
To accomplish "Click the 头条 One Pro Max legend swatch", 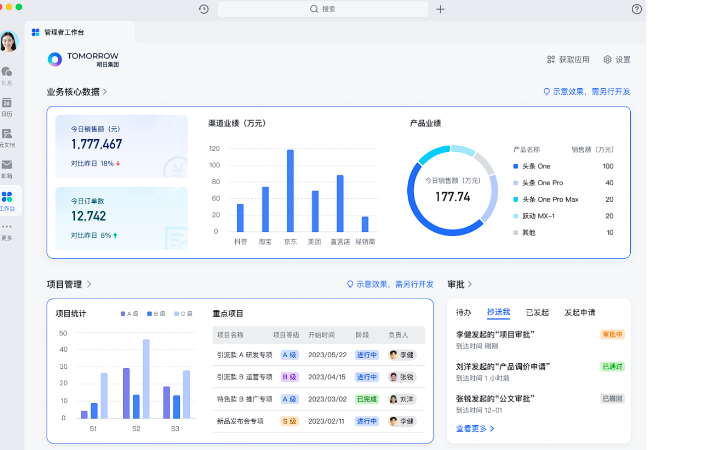I will coord(516,199).
